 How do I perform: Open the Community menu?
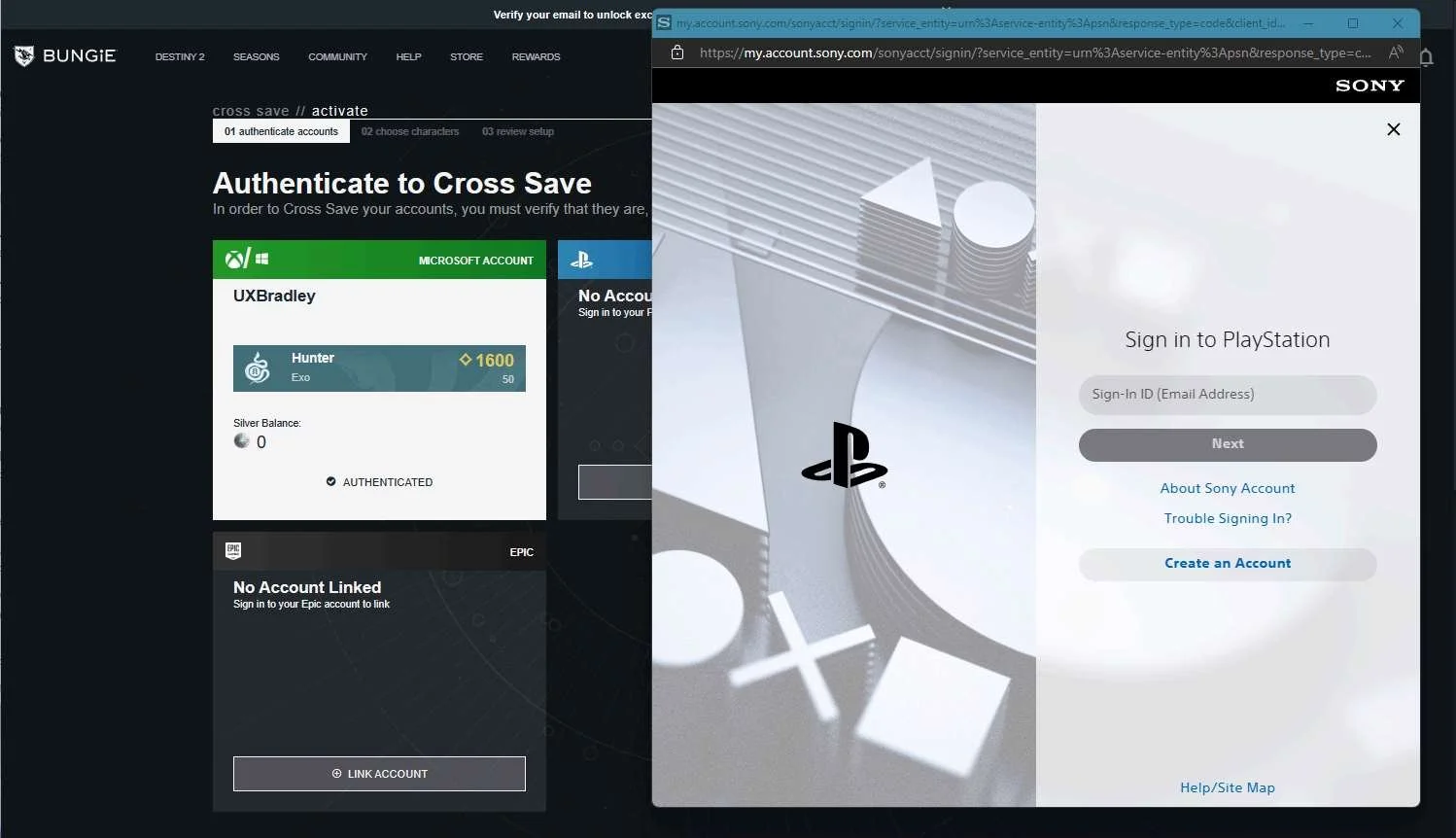pyautogui.click(x=337, y=57)
